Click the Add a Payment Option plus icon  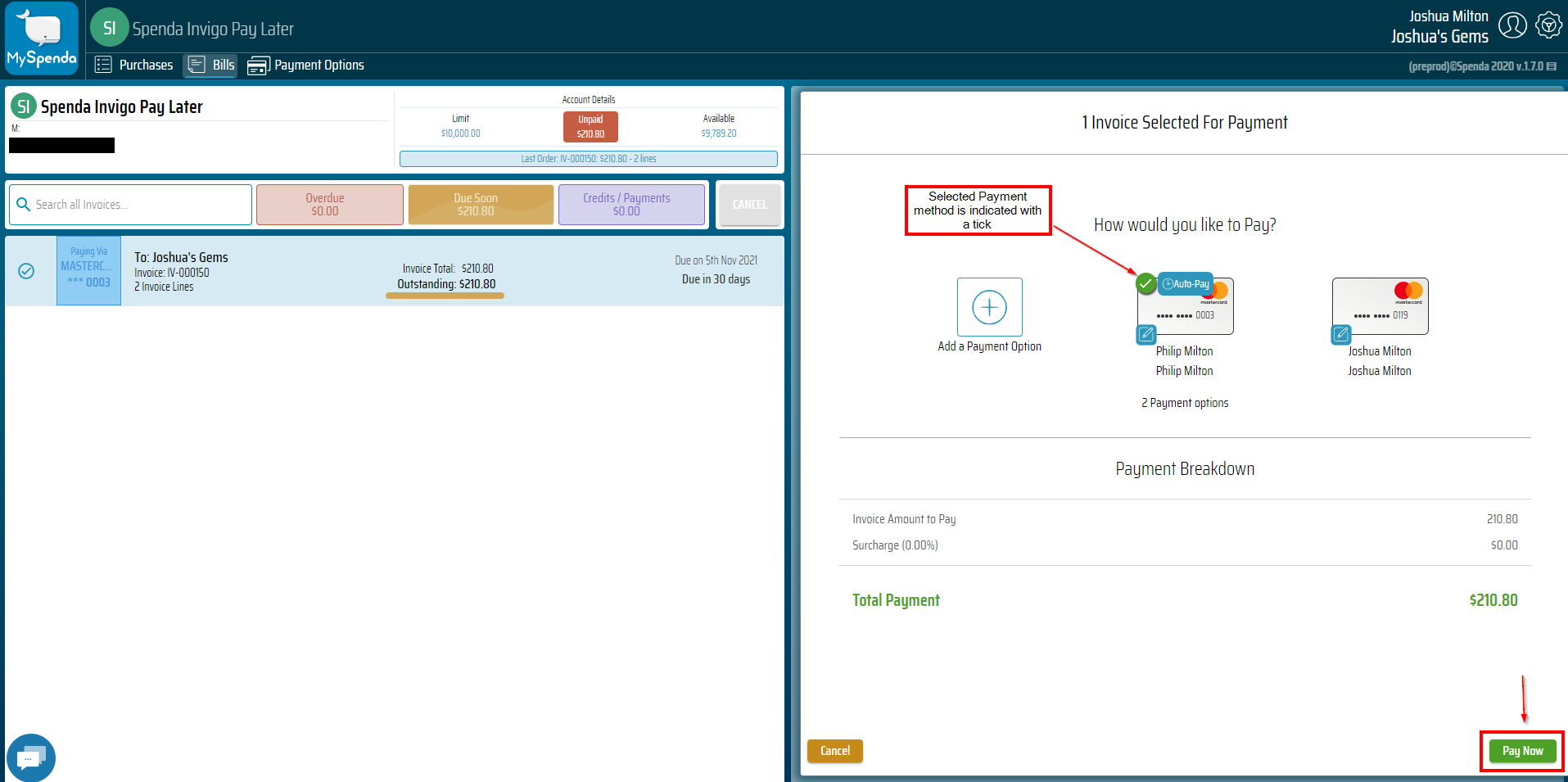989,307
